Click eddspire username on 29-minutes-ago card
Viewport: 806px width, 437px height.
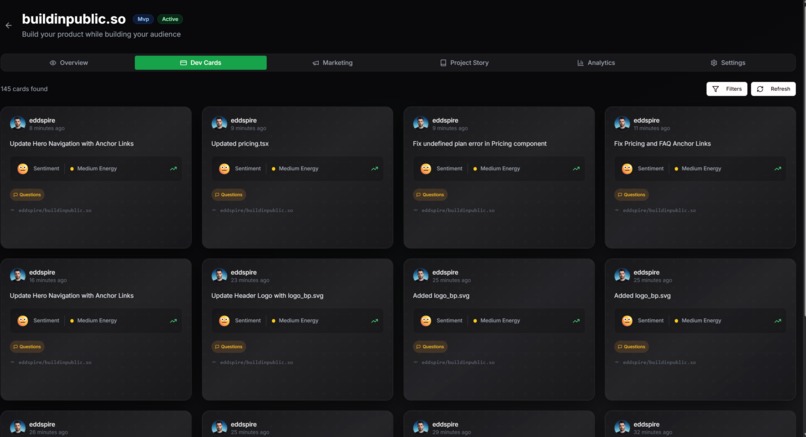445,425
